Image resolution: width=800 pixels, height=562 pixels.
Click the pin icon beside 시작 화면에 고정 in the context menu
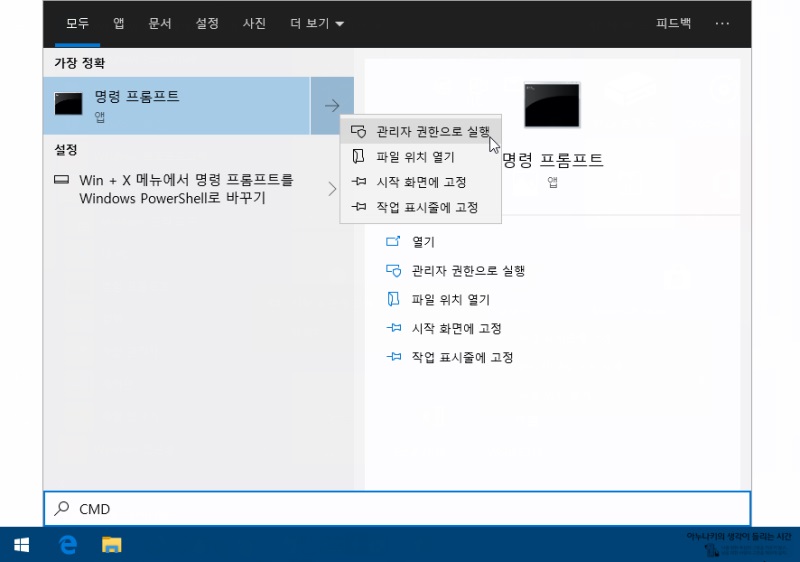[359, 181]
